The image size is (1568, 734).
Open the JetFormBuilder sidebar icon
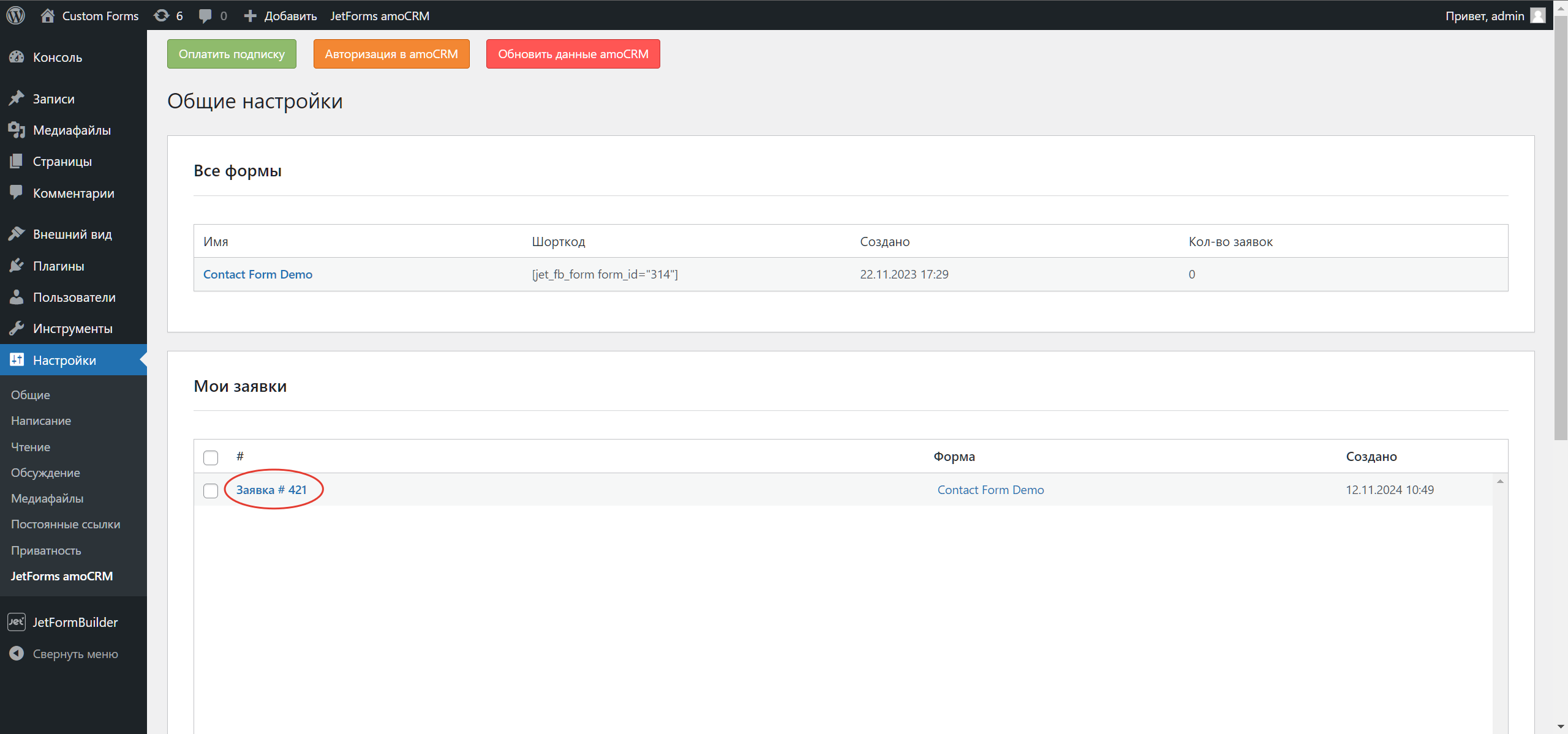point(15,622)
